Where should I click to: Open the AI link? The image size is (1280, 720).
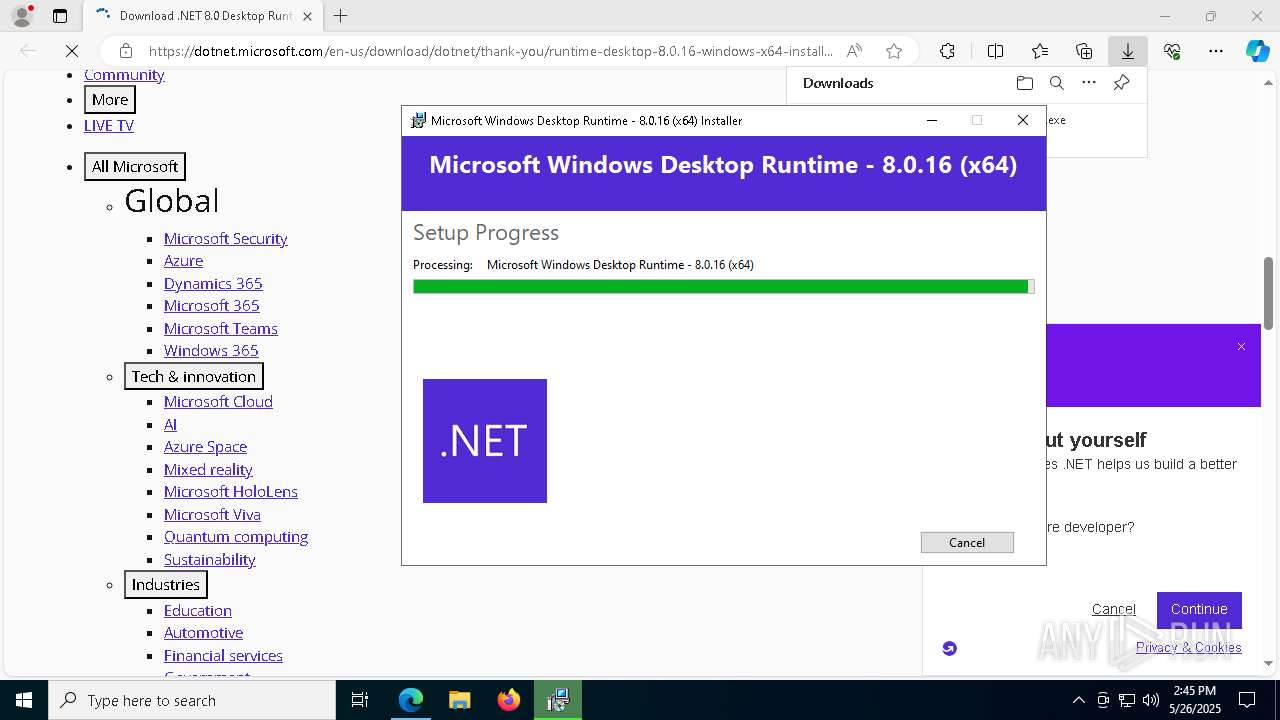170,424
